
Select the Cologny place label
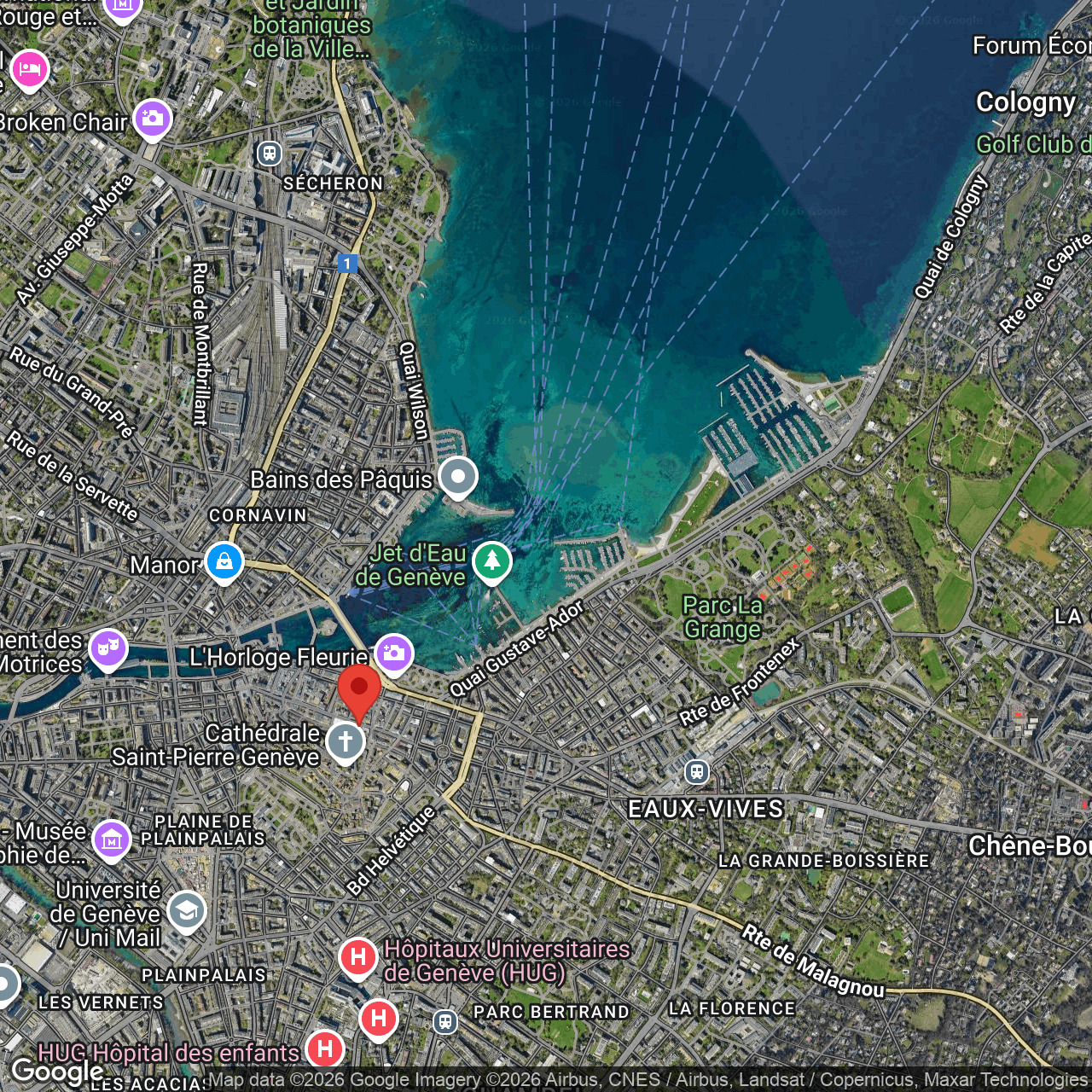pos(1025,102)
